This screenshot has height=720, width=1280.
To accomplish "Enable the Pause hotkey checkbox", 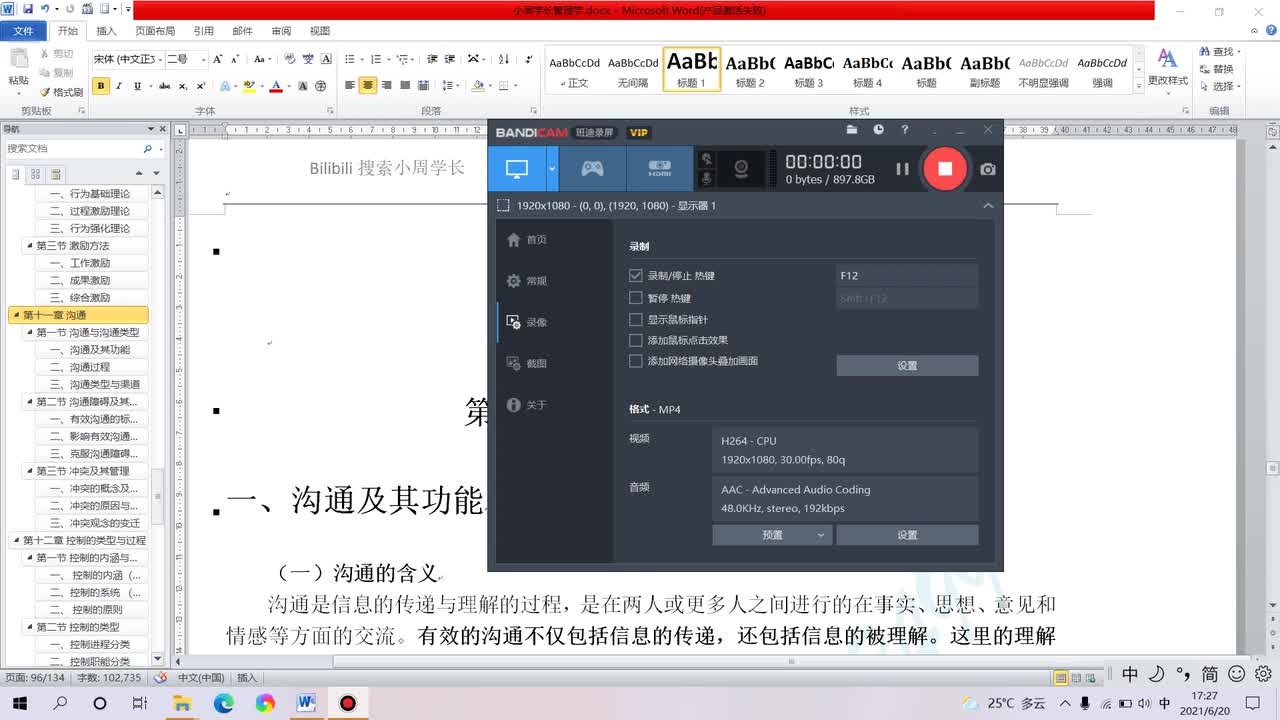I will [x=635, y=298].
